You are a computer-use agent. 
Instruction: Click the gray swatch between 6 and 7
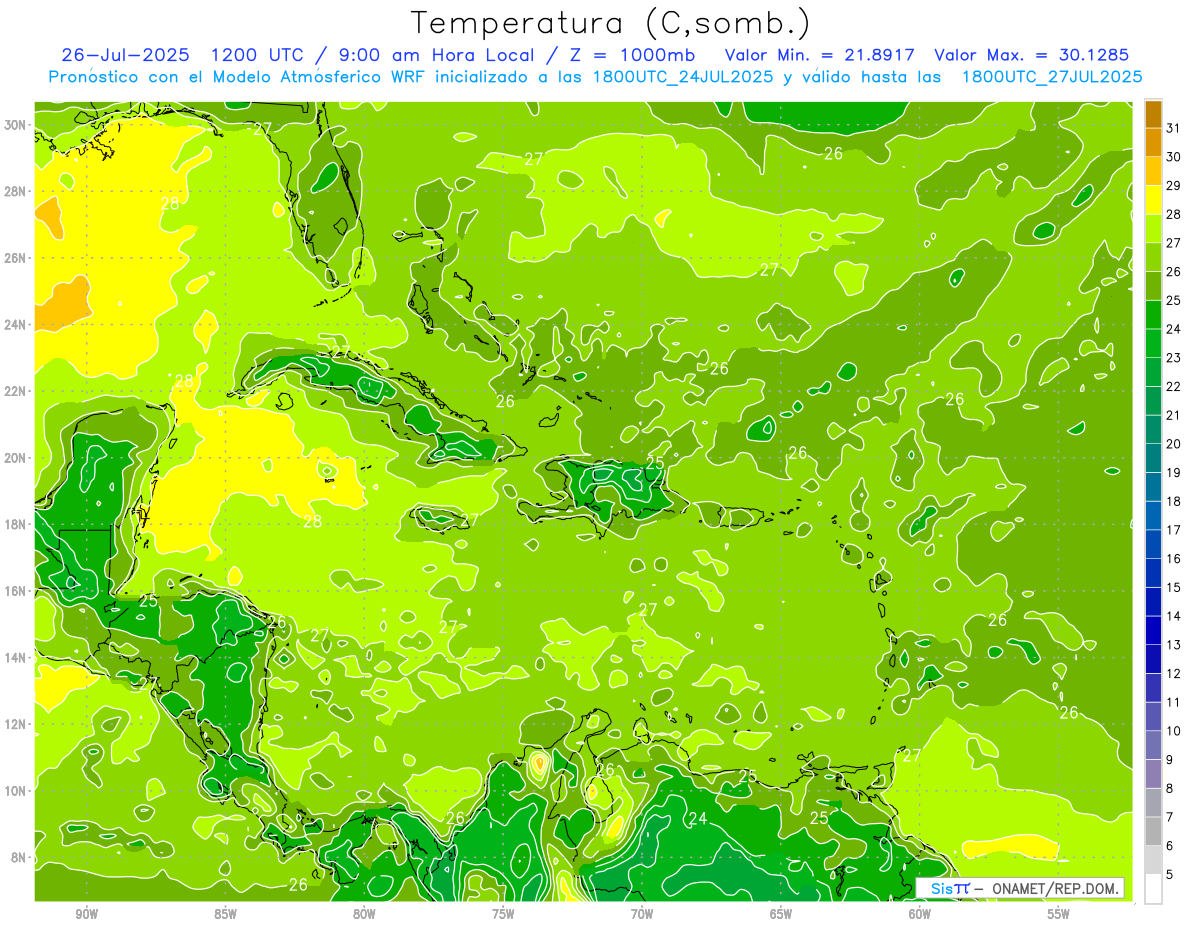click(x=1154, y=832)
